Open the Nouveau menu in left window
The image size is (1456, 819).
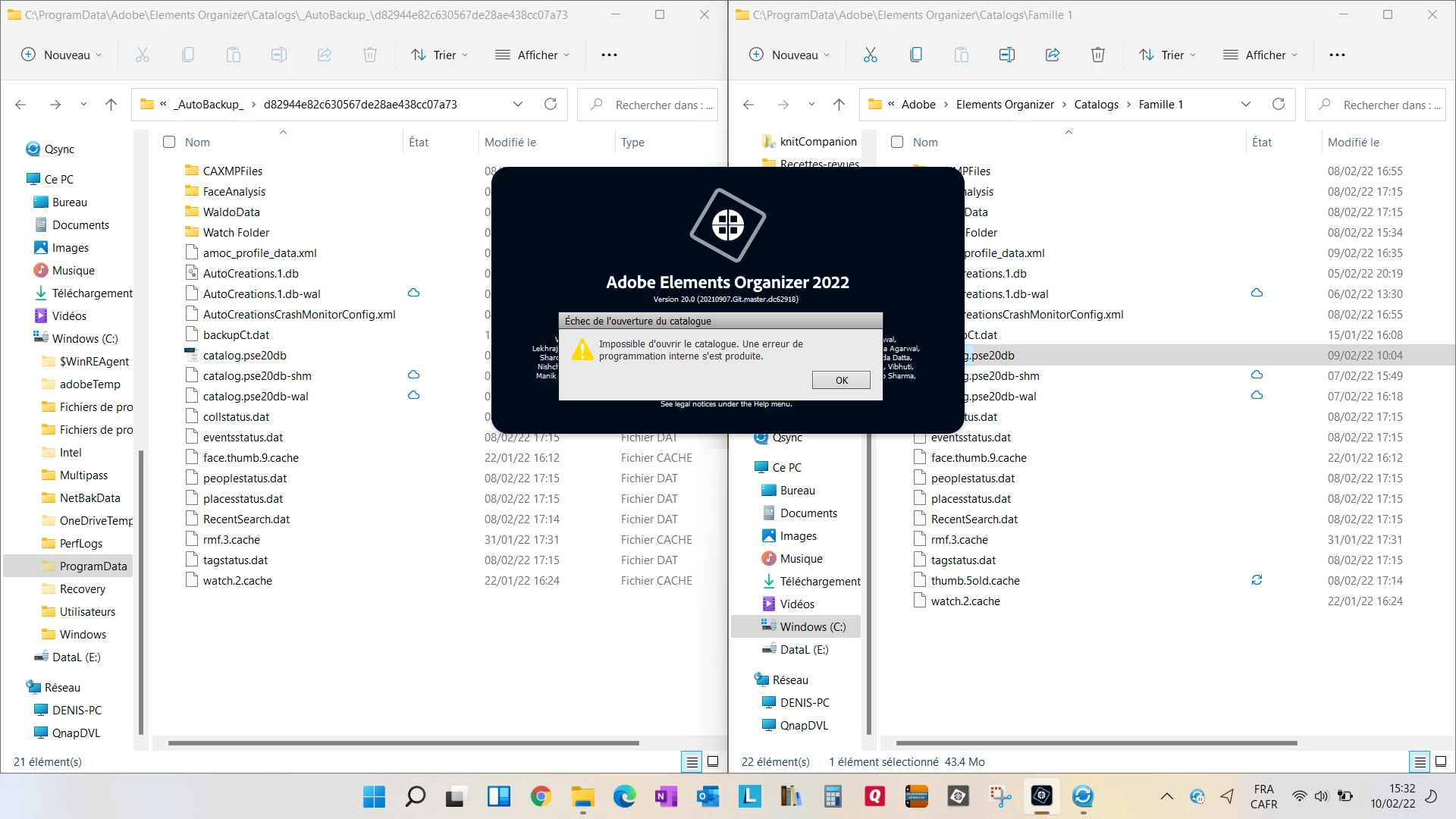(x=61, y=55)
